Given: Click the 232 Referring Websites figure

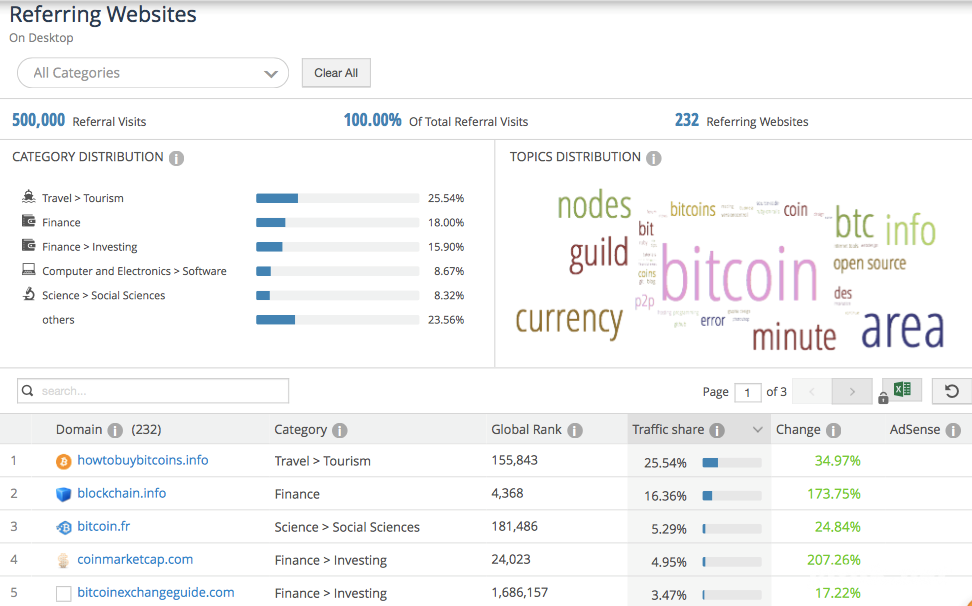Looking at the screenshot, I should tap(687, 120).
